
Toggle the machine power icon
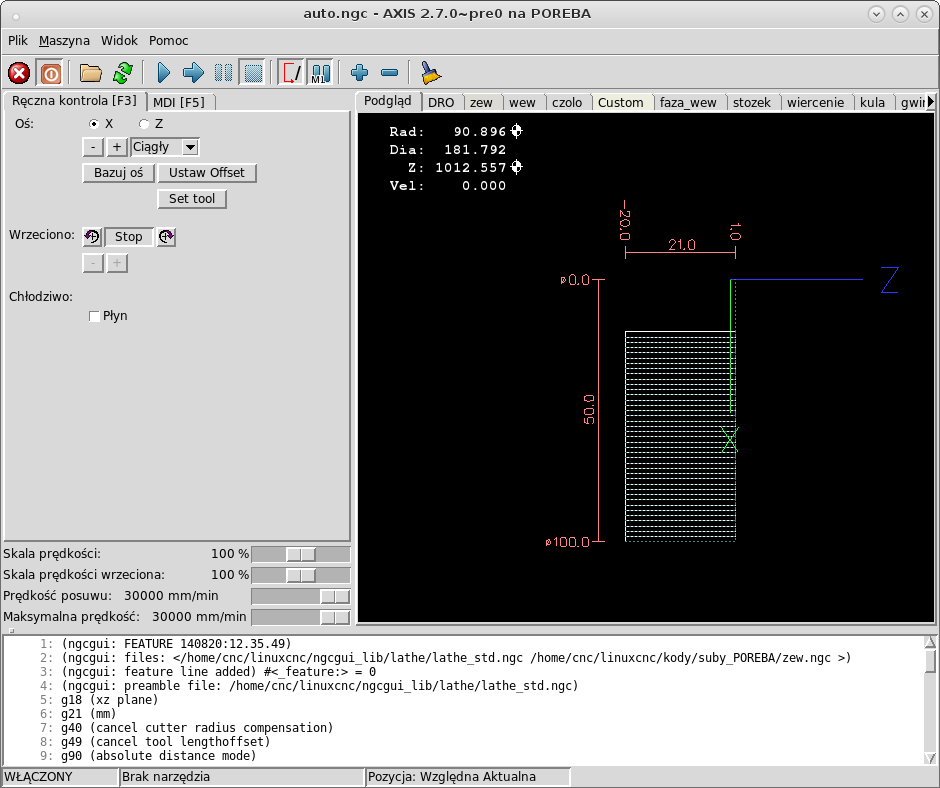click(50, 73)
